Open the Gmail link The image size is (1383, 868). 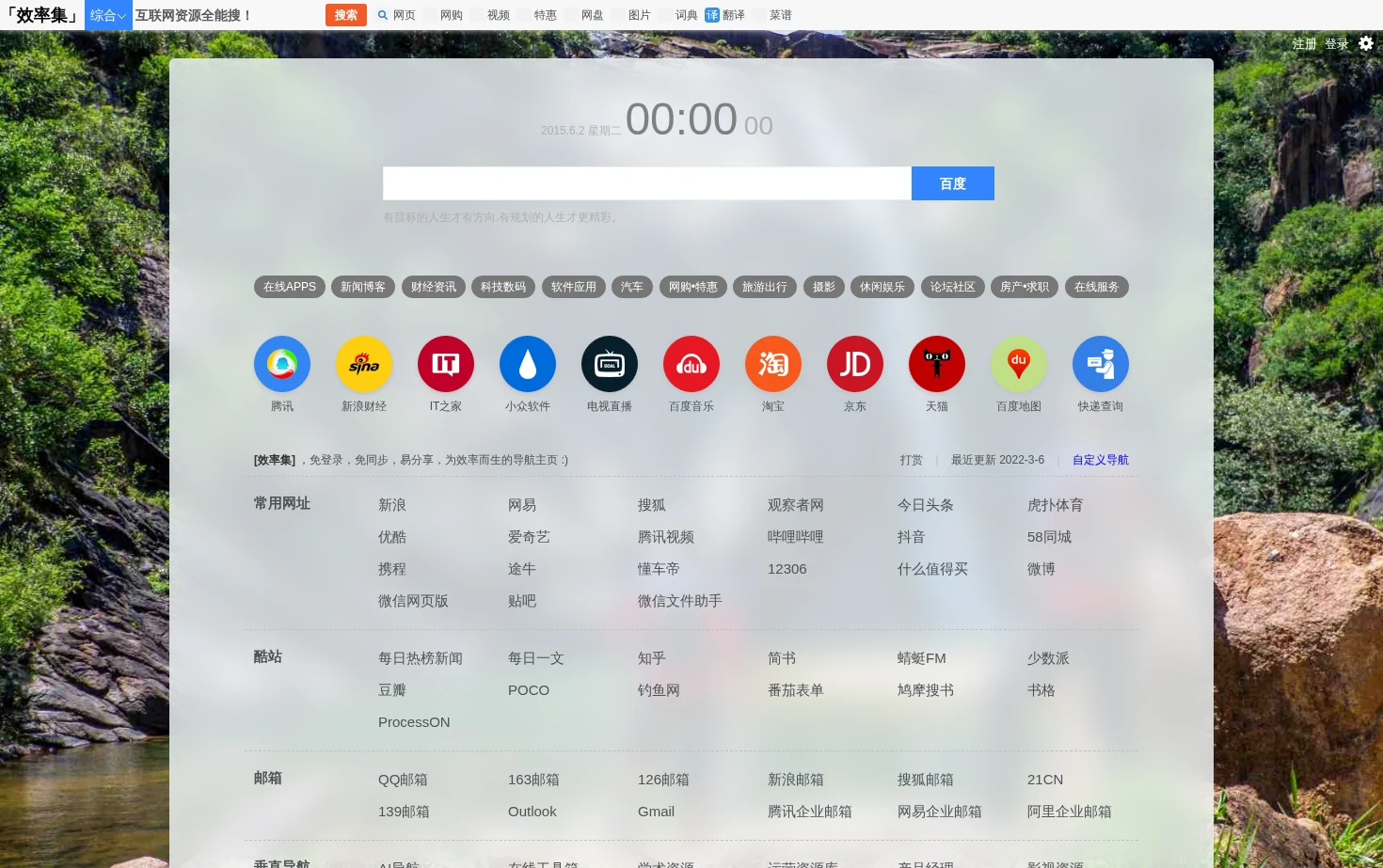click(x=657, y=812)
